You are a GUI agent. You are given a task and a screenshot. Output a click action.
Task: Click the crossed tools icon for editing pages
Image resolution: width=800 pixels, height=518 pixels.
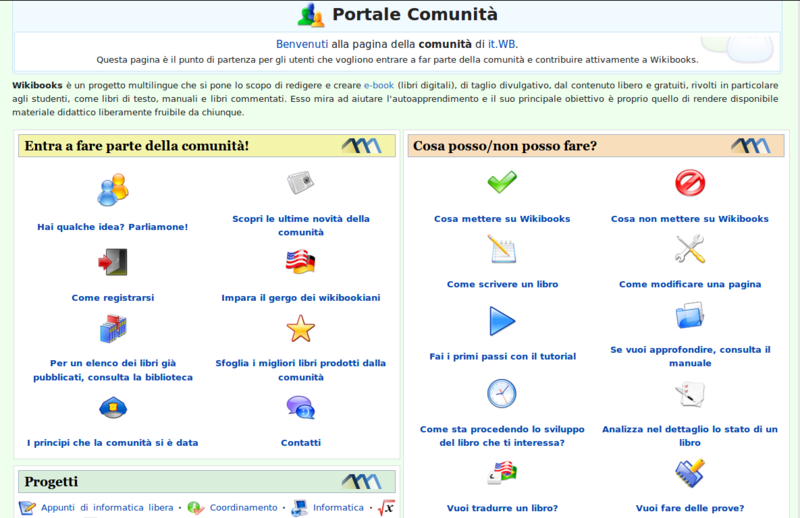pos(690,249)
